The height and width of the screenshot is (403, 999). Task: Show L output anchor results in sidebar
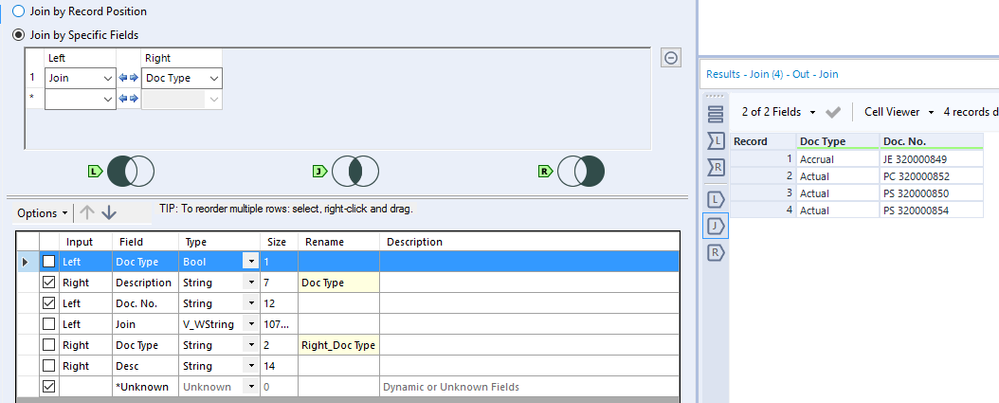(716, 200)
